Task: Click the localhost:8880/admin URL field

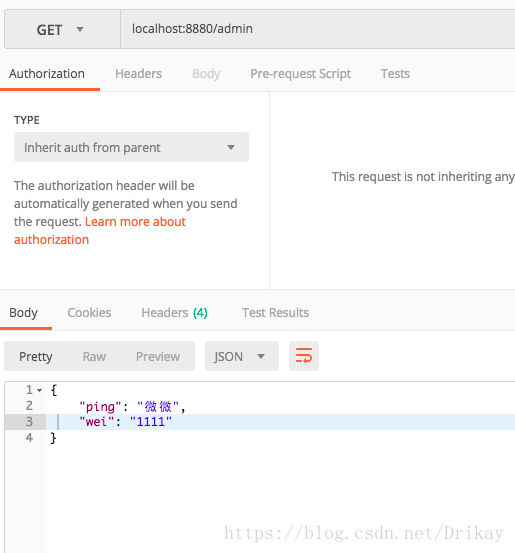Action: [317, 29]
